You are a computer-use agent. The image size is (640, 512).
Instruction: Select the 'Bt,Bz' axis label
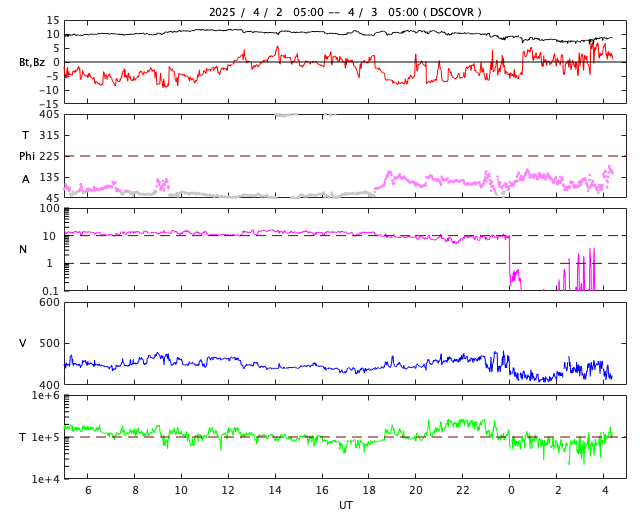tap(32, 62)
